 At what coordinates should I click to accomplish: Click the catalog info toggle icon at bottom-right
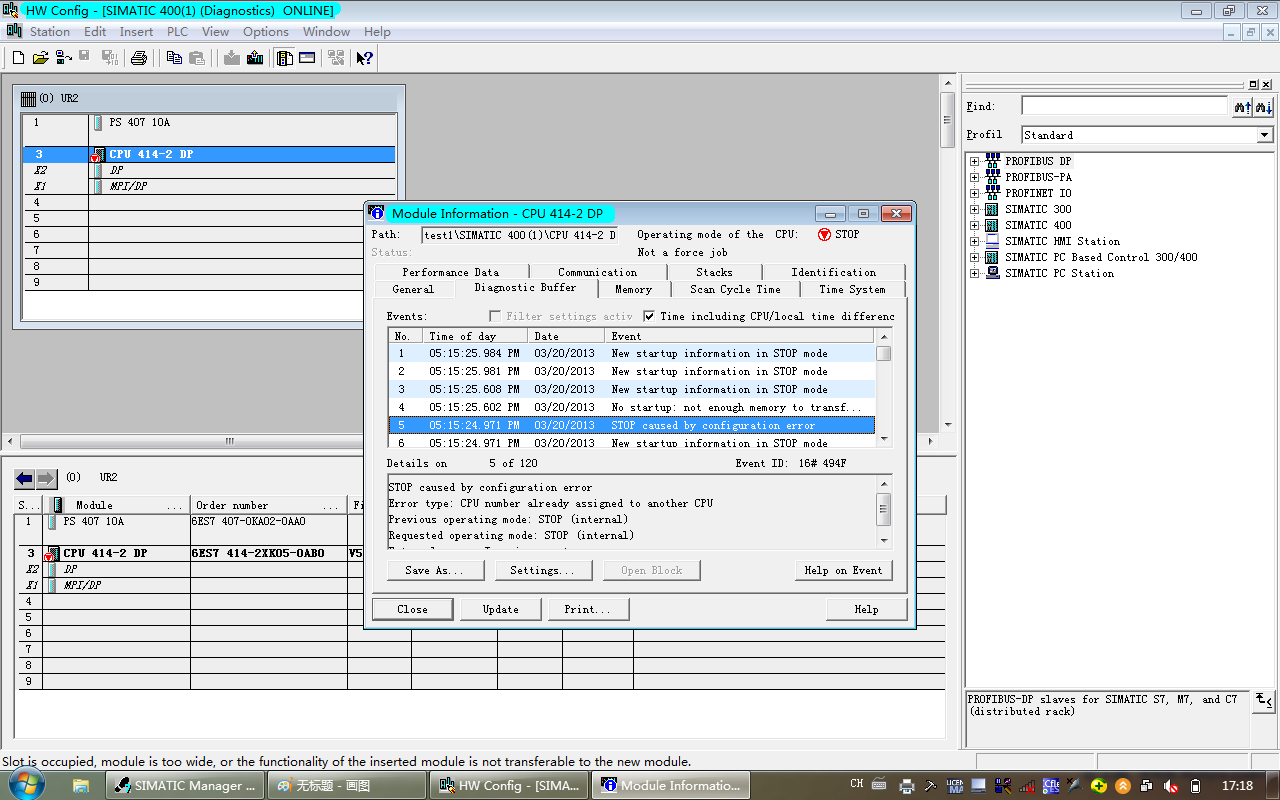pyautogui.click(x=1264, y=700)
